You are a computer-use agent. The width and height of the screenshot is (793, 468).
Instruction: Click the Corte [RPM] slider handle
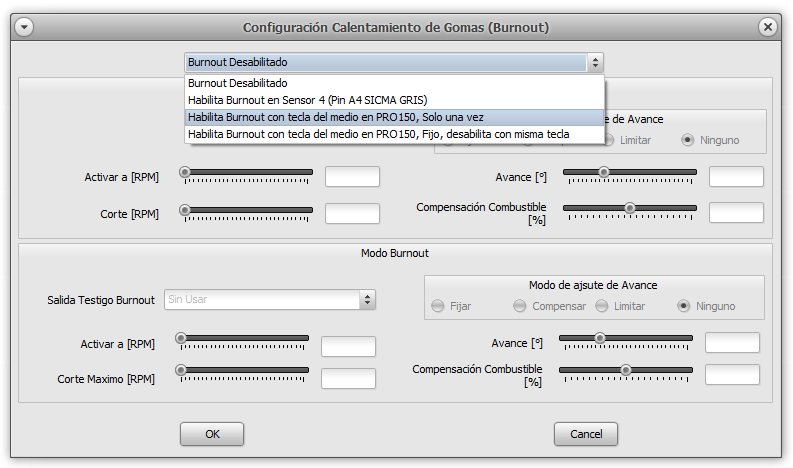click(185, 210)
